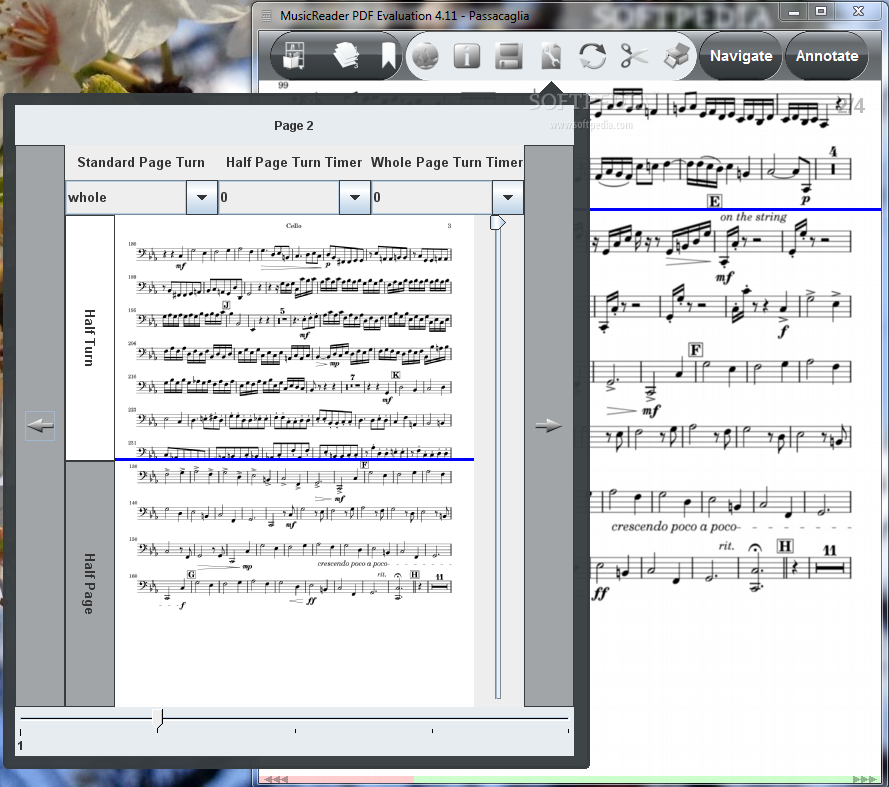This screenshot has height=787, width=889.
Task: Open the Navigate mode
Action: pos(741,56)
